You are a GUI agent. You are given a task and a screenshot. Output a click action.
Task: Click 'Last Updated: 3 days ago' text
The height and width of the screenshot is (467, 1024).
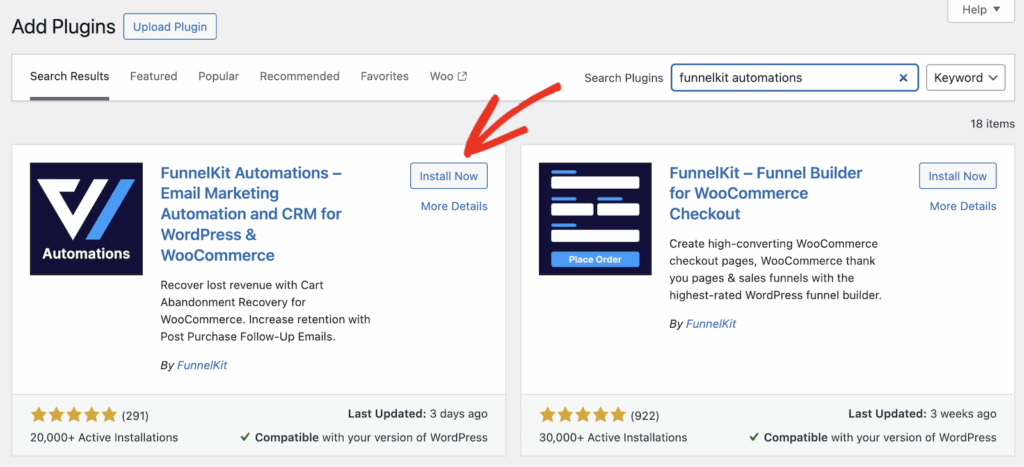(x=417, y=414)
